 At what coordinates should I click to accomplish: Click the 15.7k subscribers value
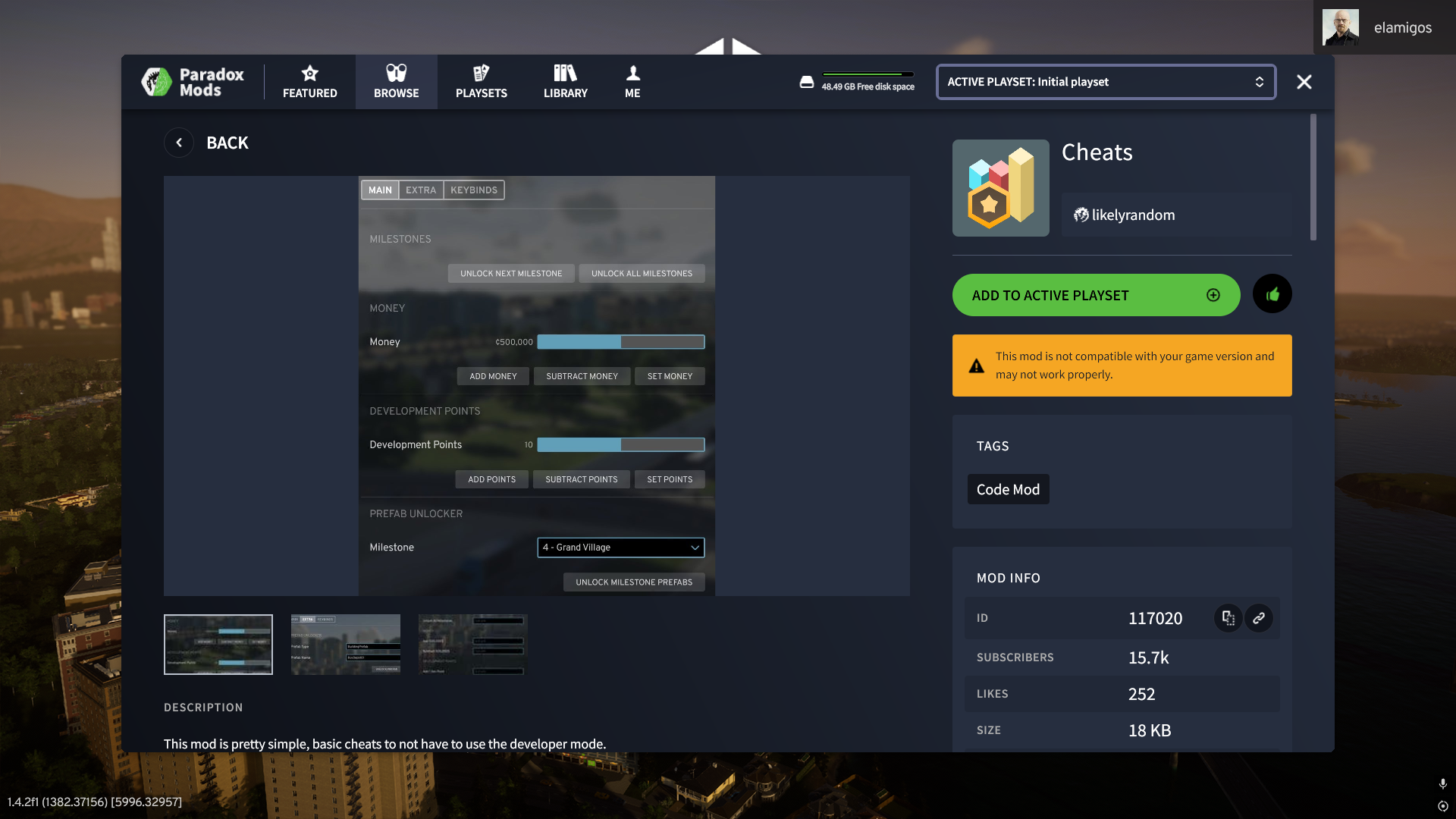[1148, 658]
